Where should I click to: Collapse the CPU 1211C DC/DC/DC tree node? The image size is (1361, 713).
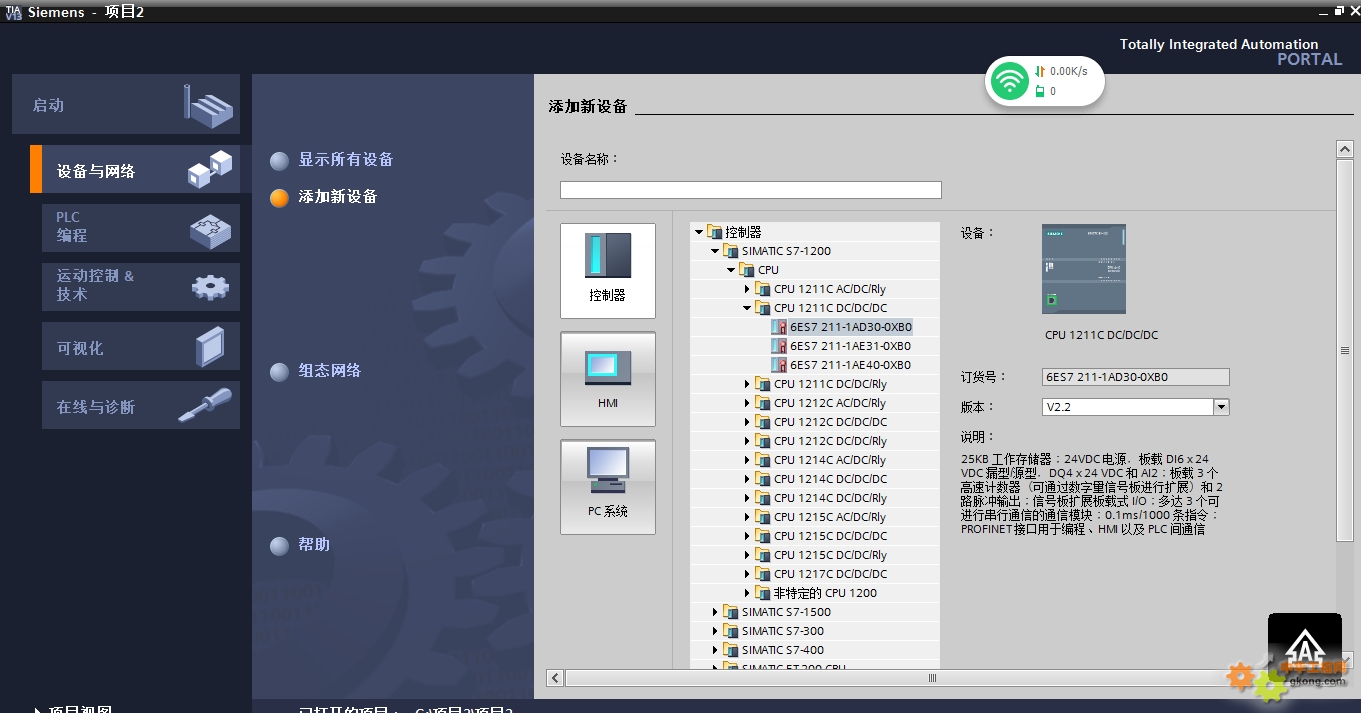point(747,308)
